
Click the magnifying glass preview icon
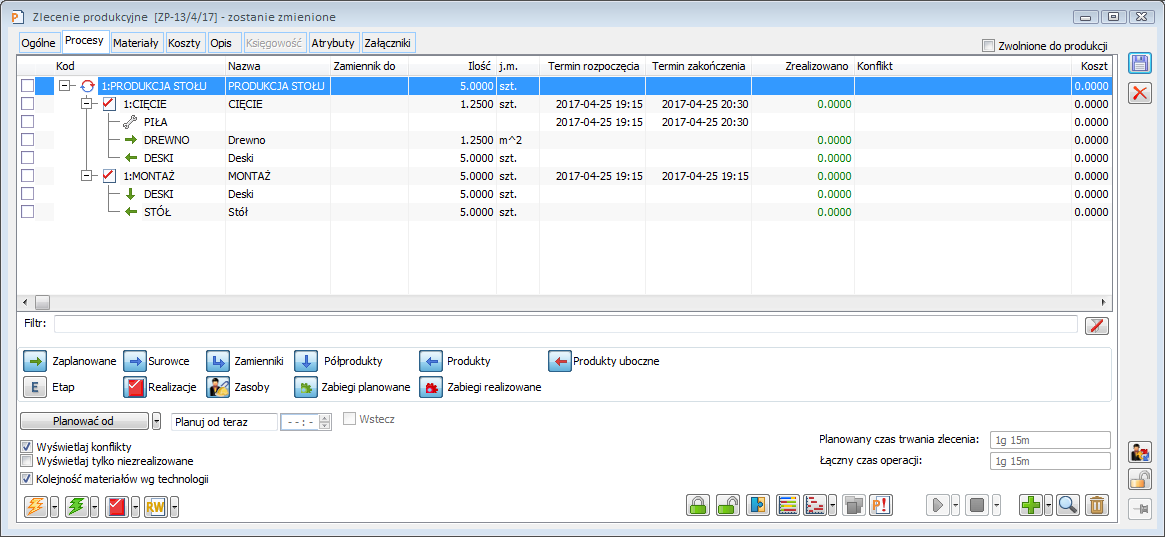coord(1068,505)
